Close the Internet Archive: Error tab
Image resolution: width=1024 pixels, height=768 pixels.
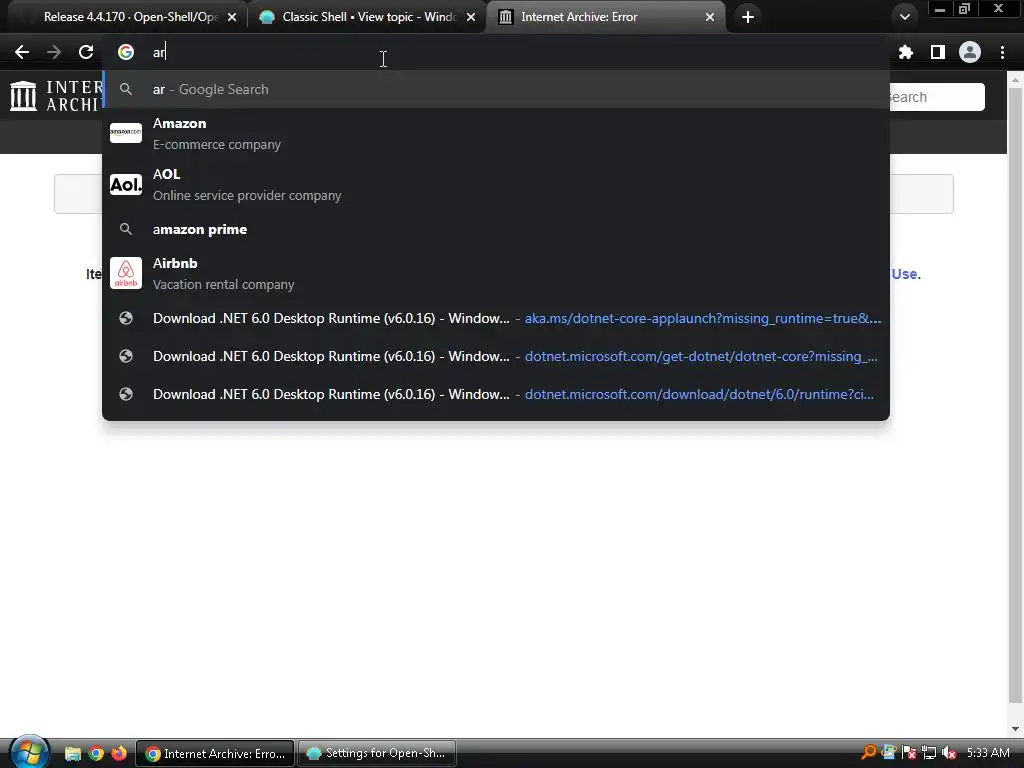coord(710,17)
